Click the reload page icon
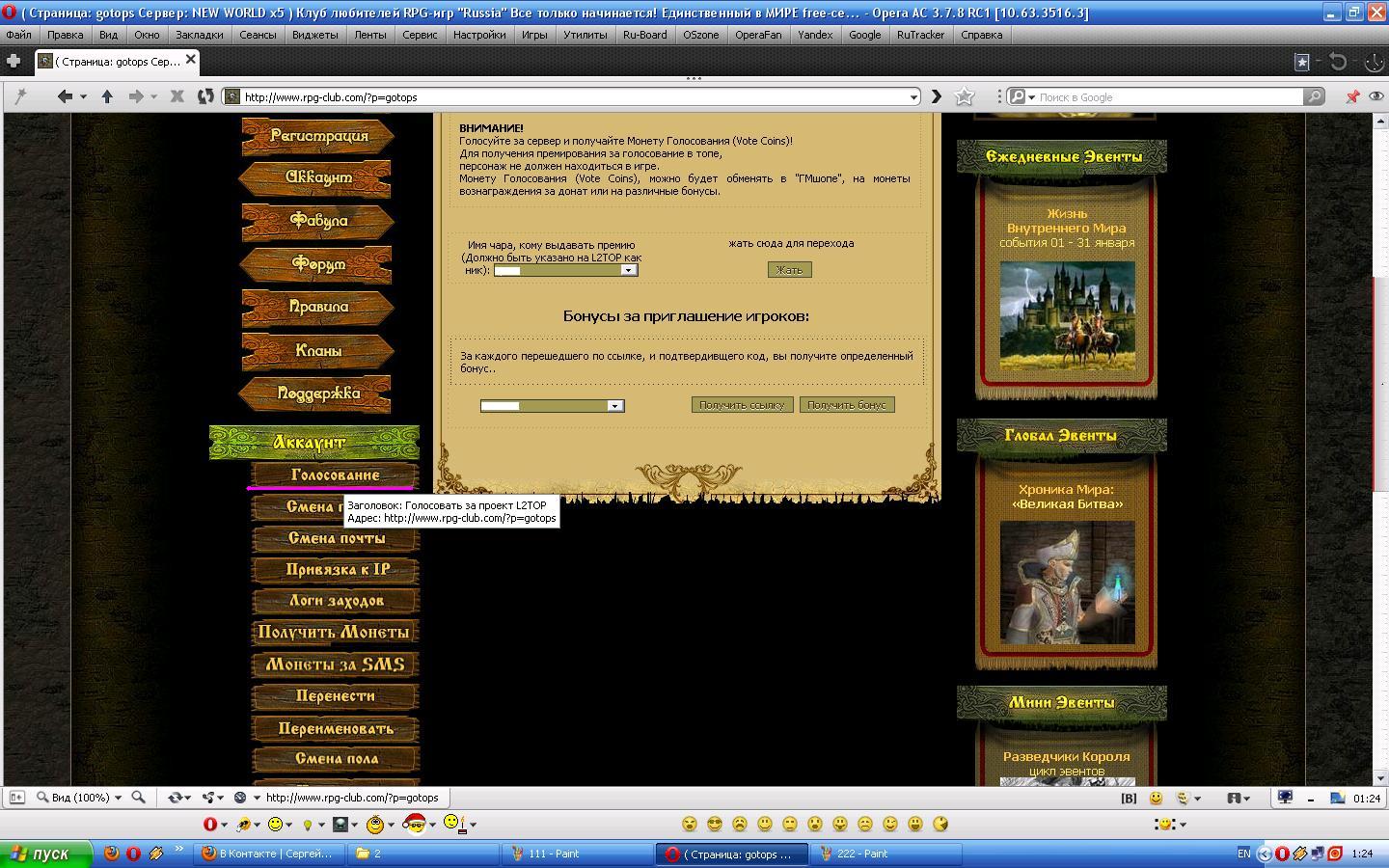 pos(204,96)
